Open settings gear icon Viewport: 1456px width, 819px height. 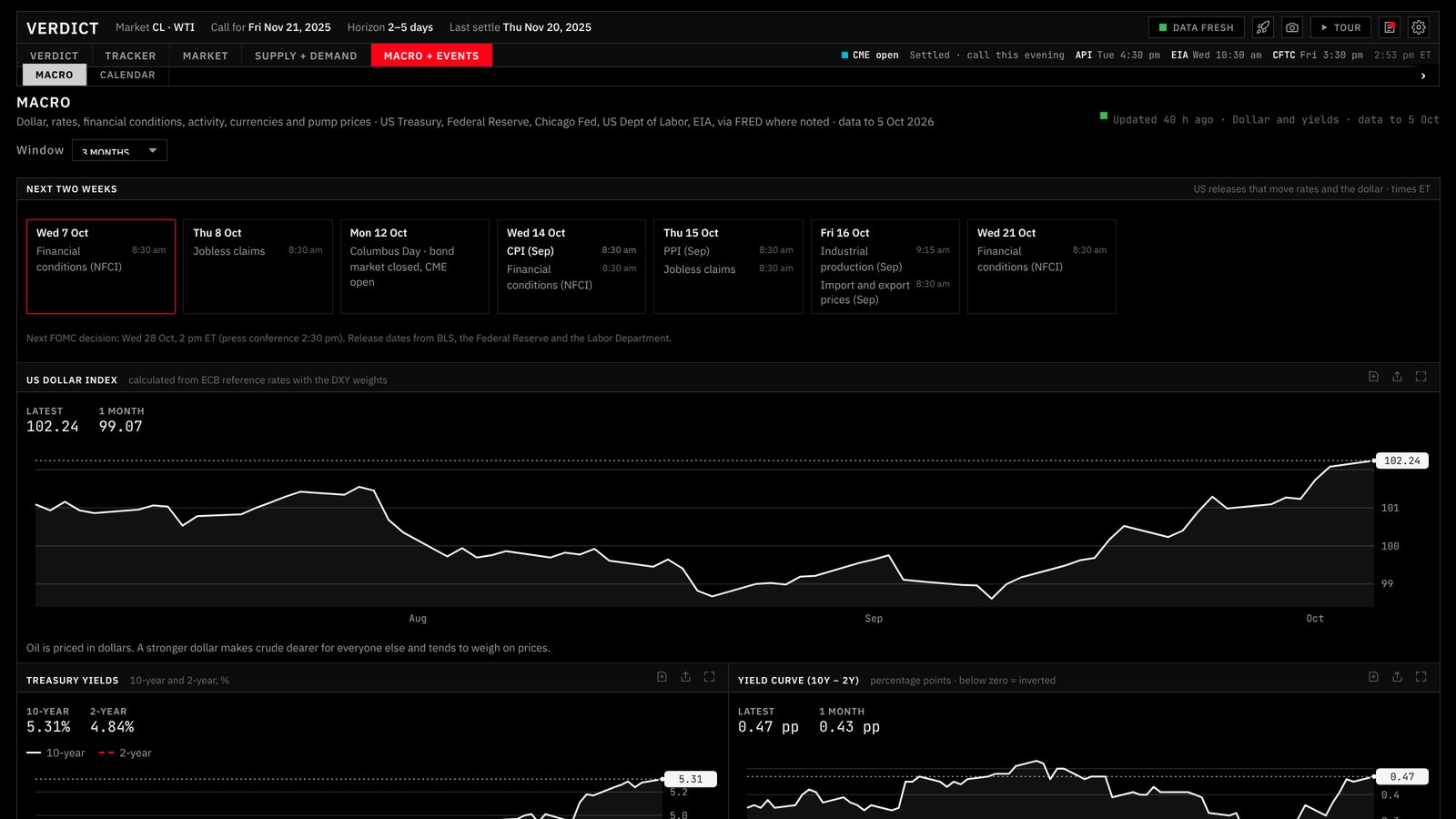coord(1419,27)
